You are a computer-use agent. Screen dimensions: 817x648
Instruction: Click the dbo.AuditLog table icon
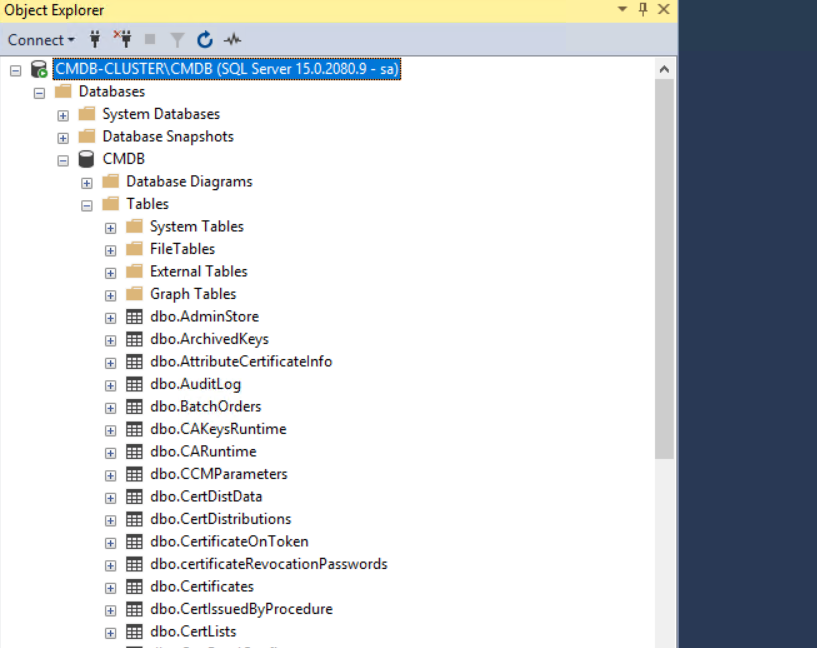(134, 384)
